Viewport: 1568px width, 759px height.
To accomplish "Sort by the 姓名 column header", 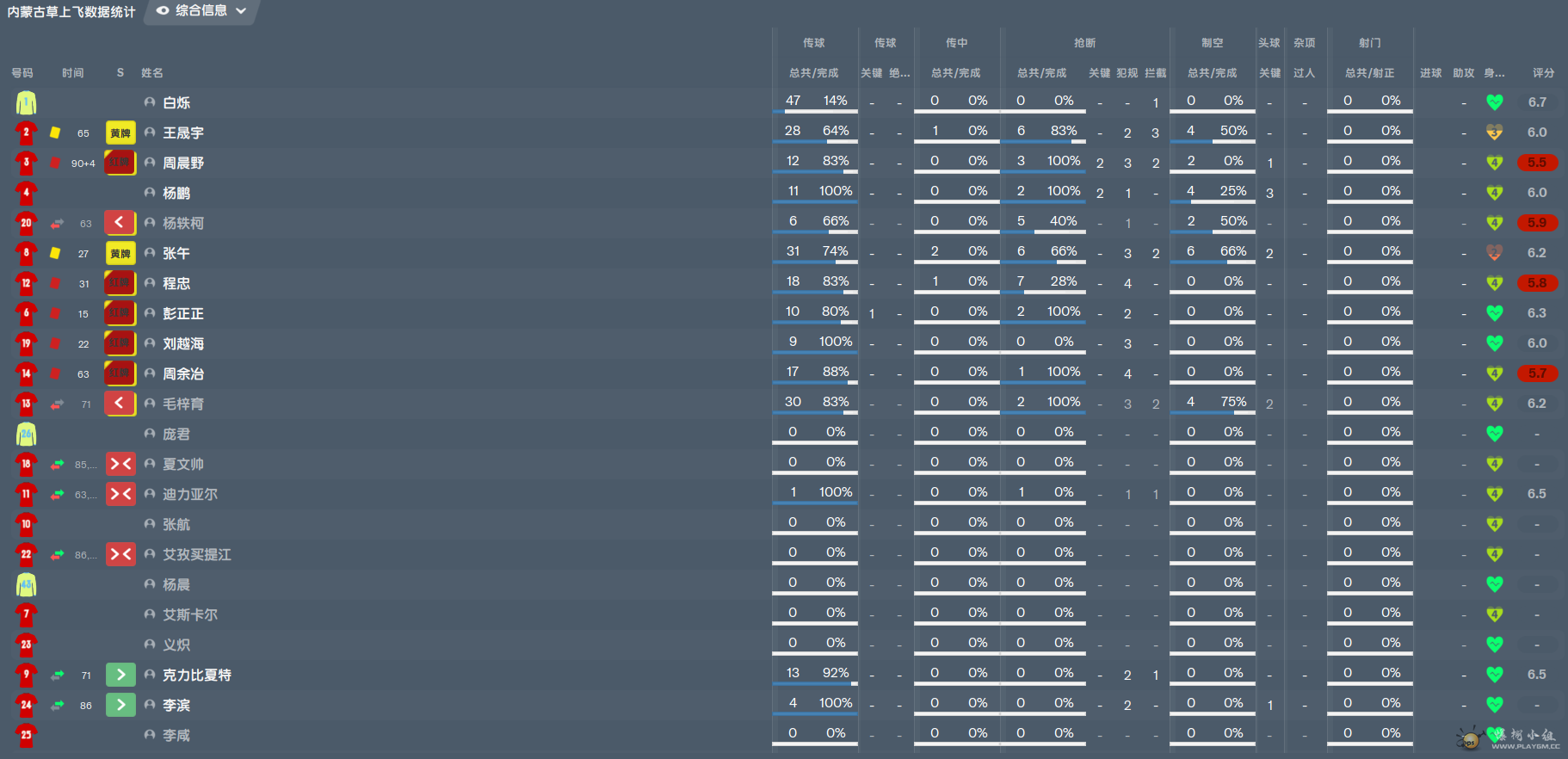I will (152, 73).
